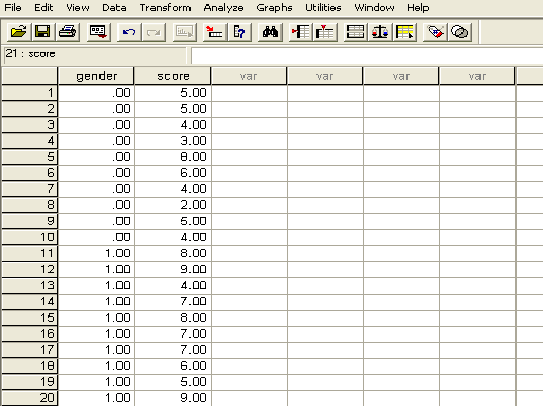Open the Dialog Recall icon
The width and height of the screenshot is (543, 406).
98,32
